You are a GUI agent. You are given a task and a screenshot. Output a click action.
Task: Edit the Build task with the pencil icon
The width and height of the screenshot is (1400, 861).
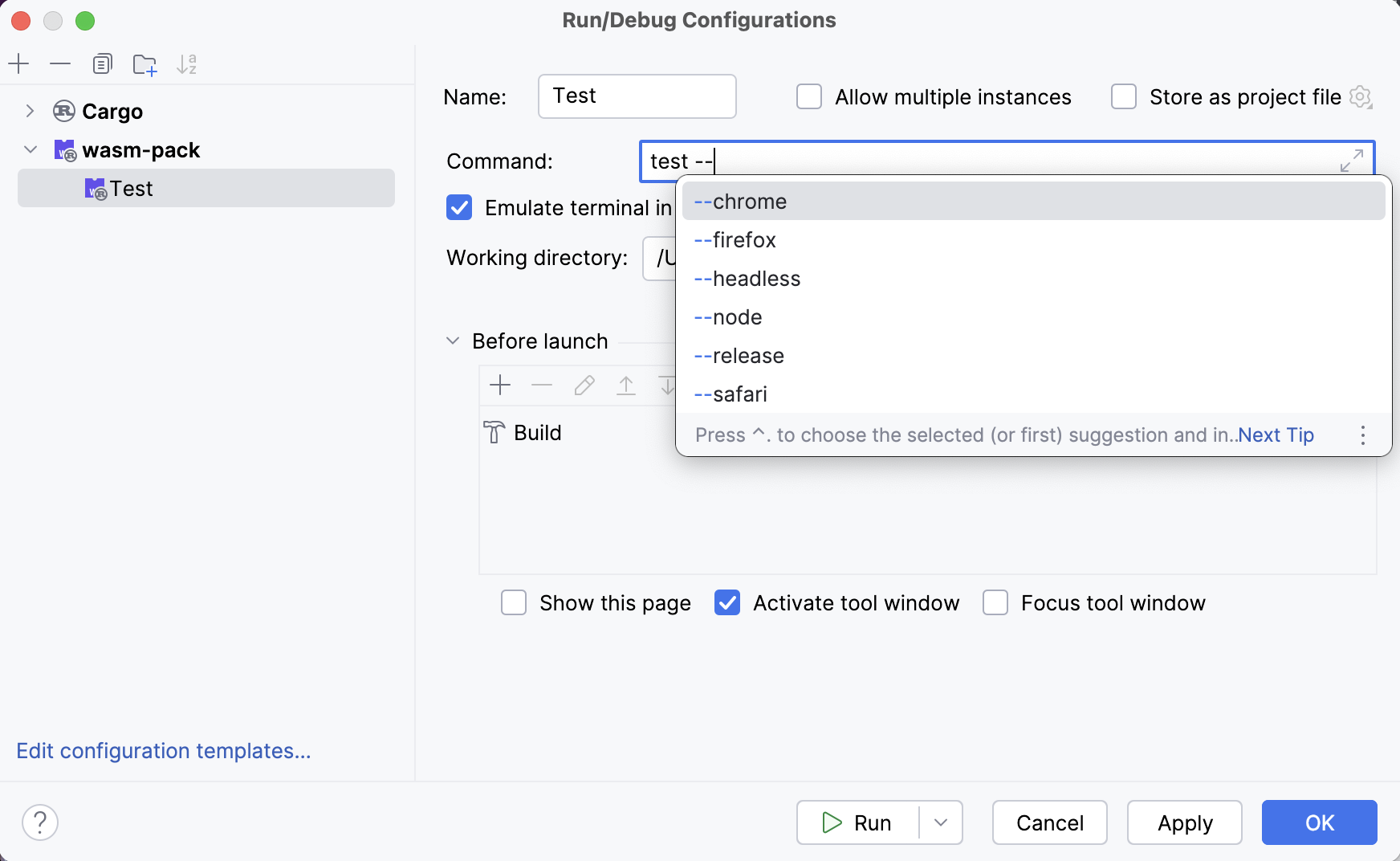(584, 386)
